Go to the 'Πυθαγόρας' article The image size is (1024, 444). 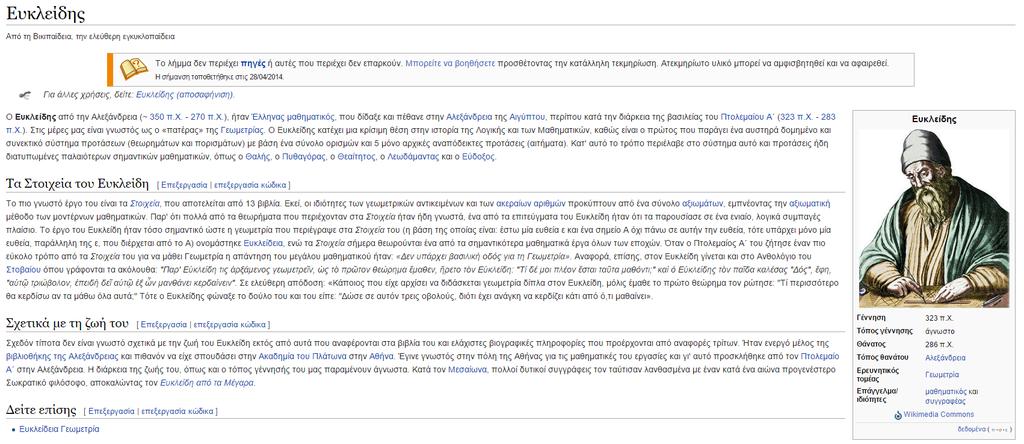(x=306, y=157)
